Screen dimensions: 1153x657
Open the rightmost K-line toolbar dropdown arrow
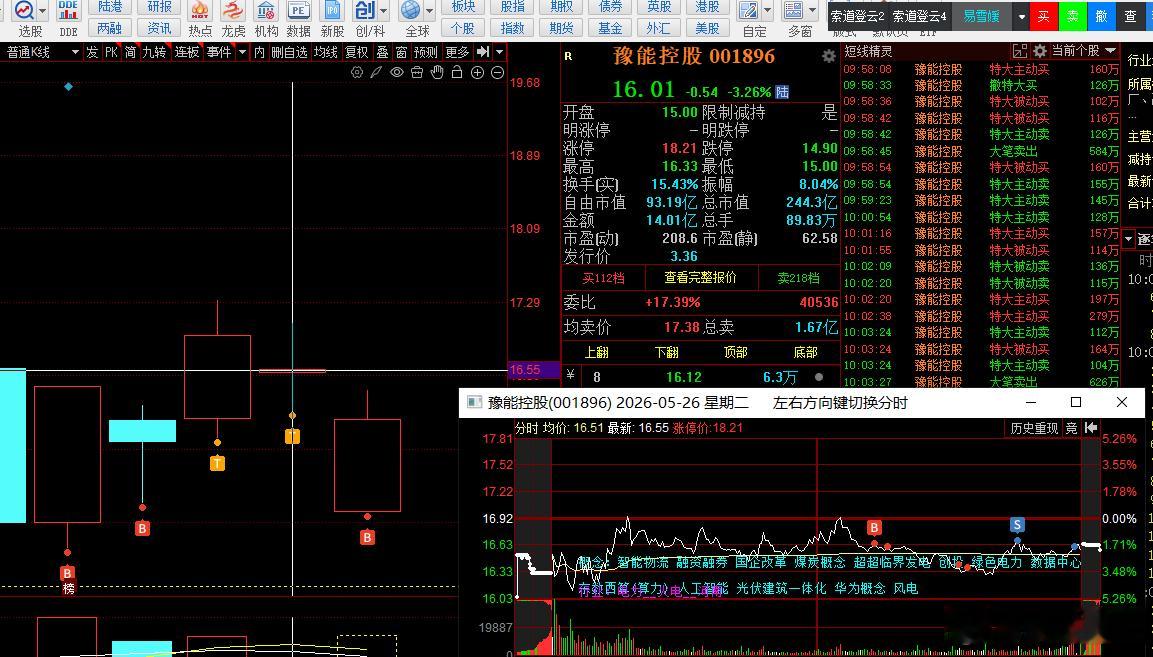(500, 52)
